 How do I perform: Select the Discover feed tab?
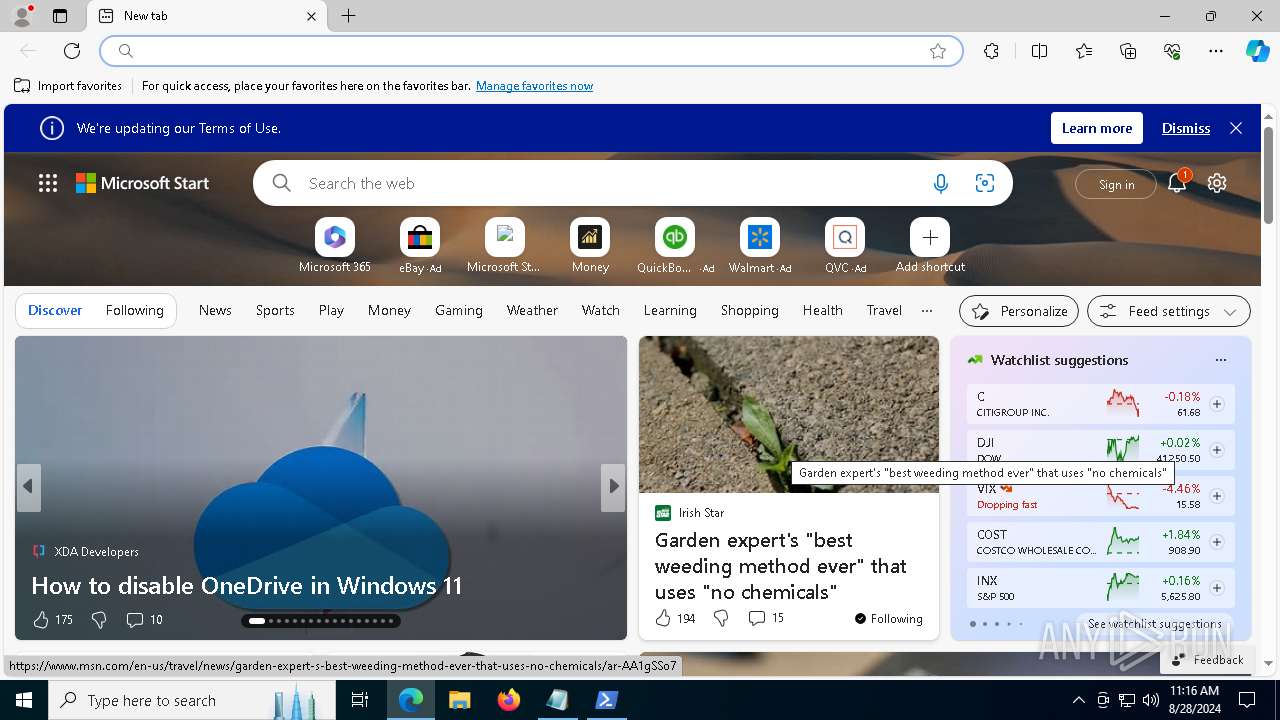[x=55, y=311]
